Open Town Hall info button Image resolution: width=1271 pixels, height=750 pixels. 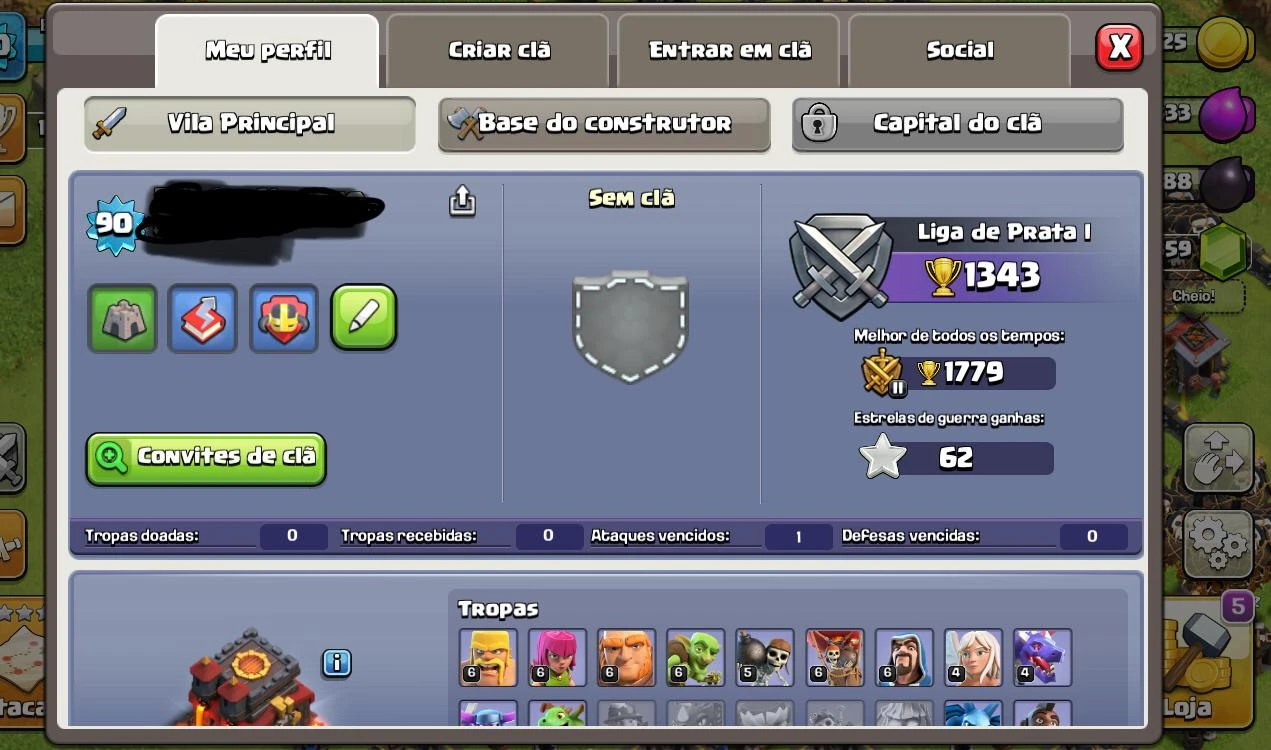click(337, 663)
